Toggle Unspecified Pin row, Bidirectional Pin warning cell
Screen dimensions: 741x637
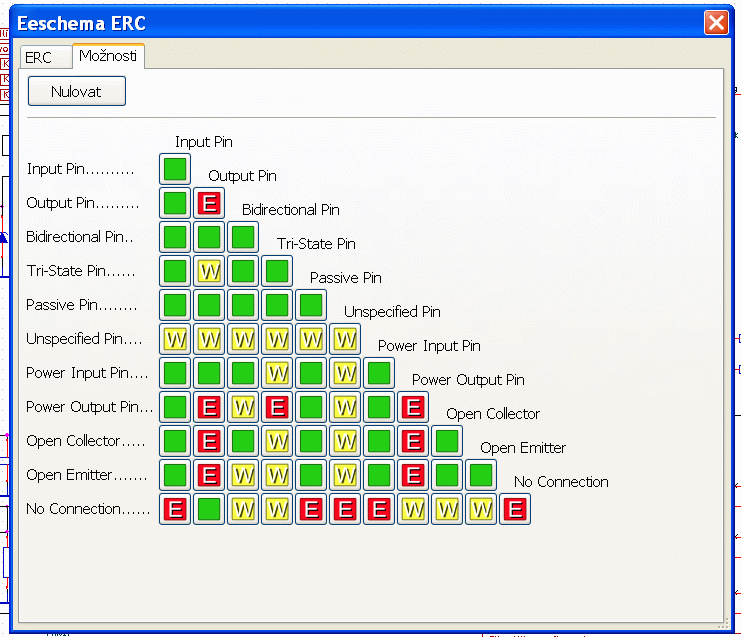(x=243, y=339)
